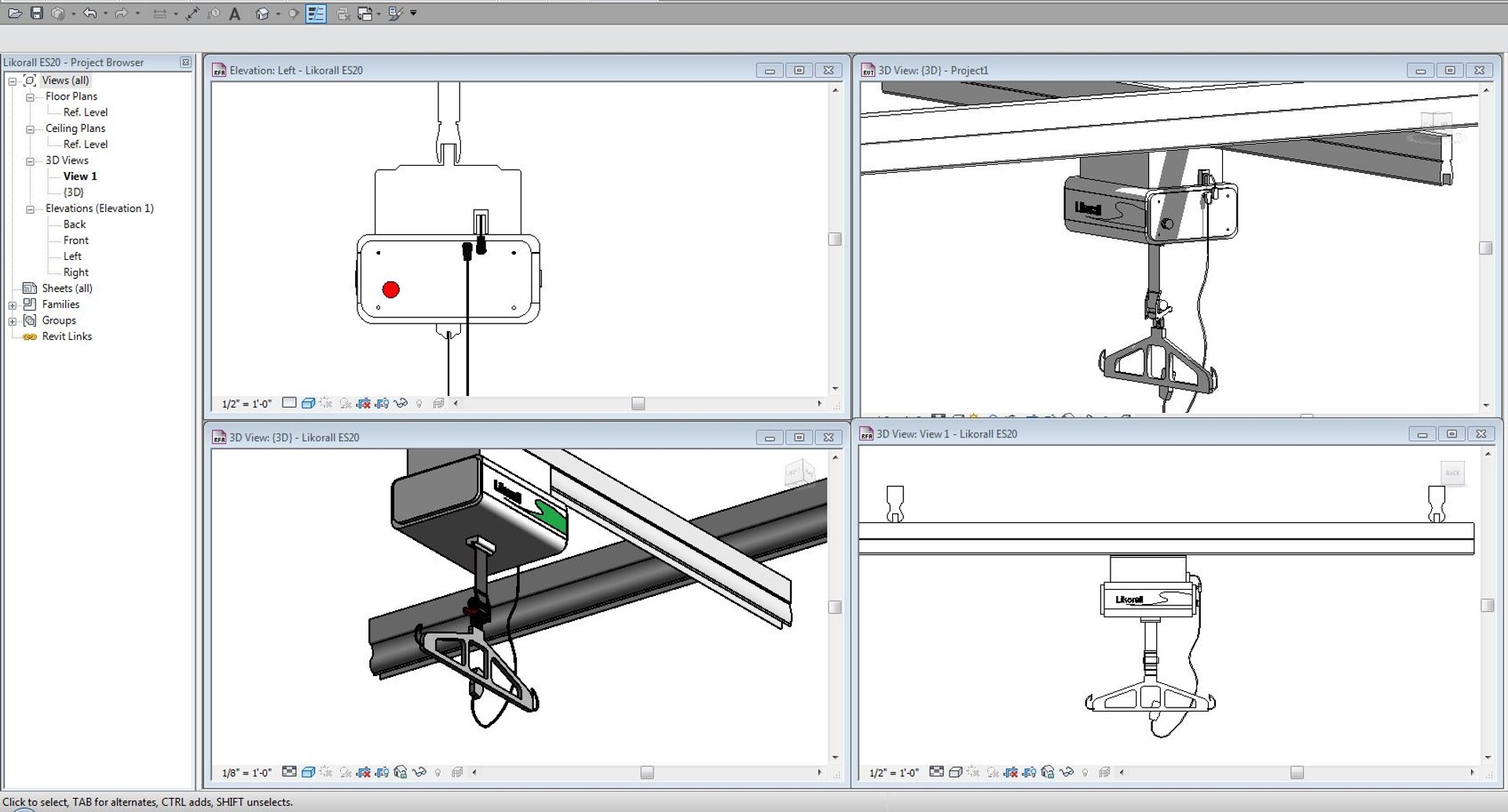
Task: Open the 3D View house icon dropdown arrow
Action: click(278, 14)
